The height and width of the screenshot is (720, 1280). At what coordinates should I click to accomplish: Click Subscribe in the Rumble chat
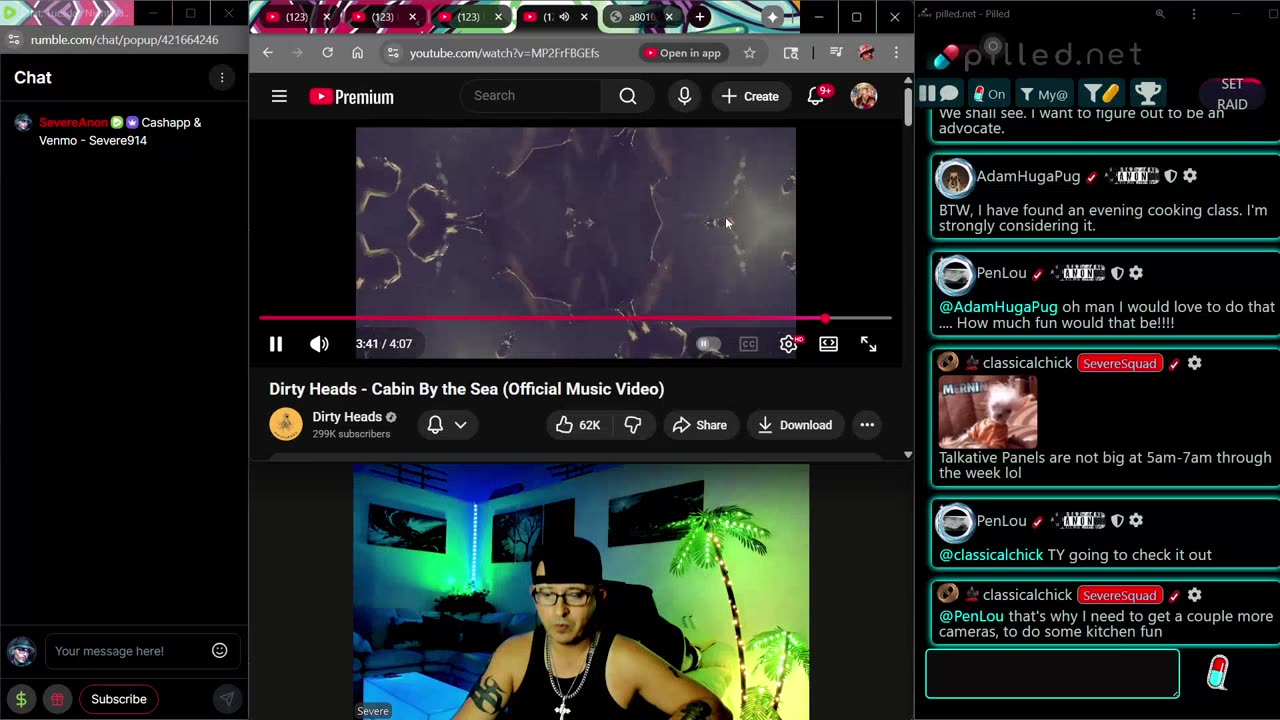119,699
